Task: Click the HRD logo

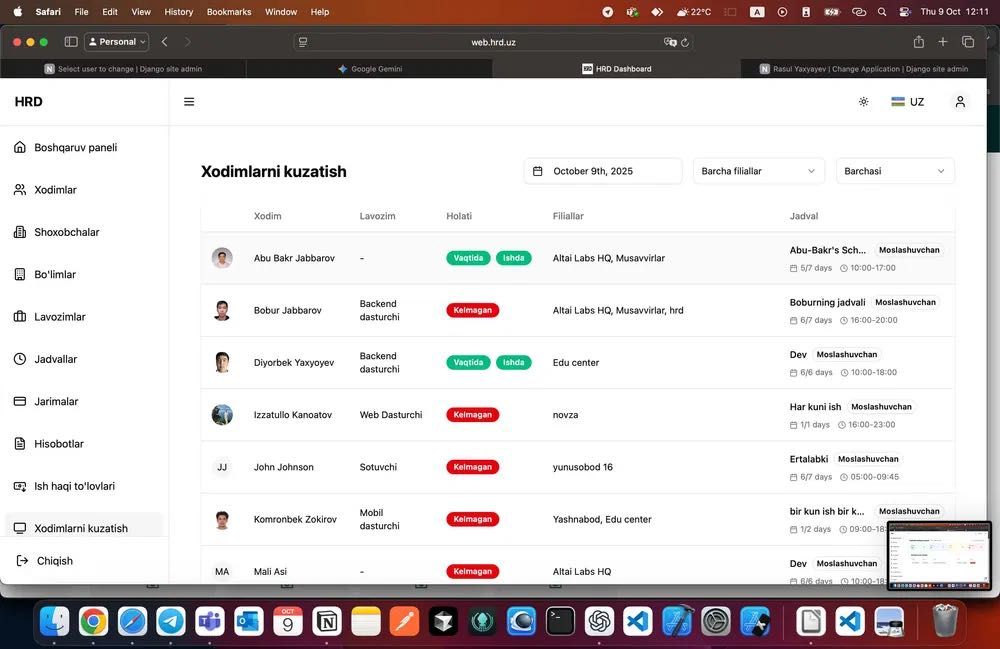Action: point(29,102)
